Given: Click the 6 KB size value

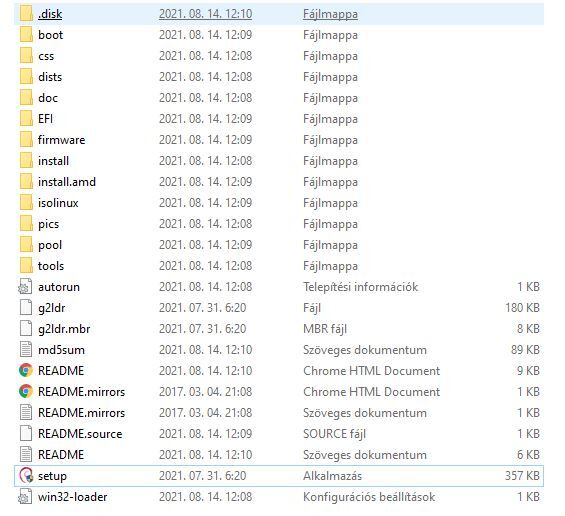Looking at the screenshot, I should coord(528,454).
